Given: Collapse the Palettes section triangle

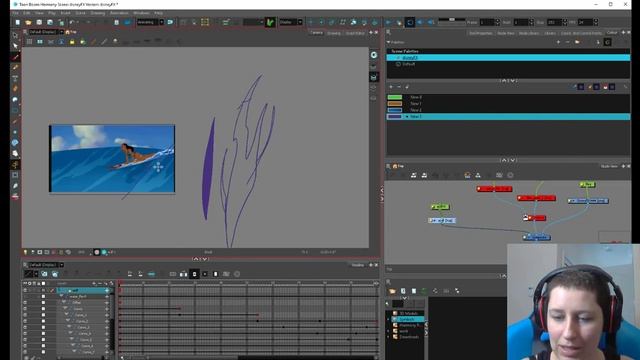Looking at the screenshot, I should click(x=388, y=42).
